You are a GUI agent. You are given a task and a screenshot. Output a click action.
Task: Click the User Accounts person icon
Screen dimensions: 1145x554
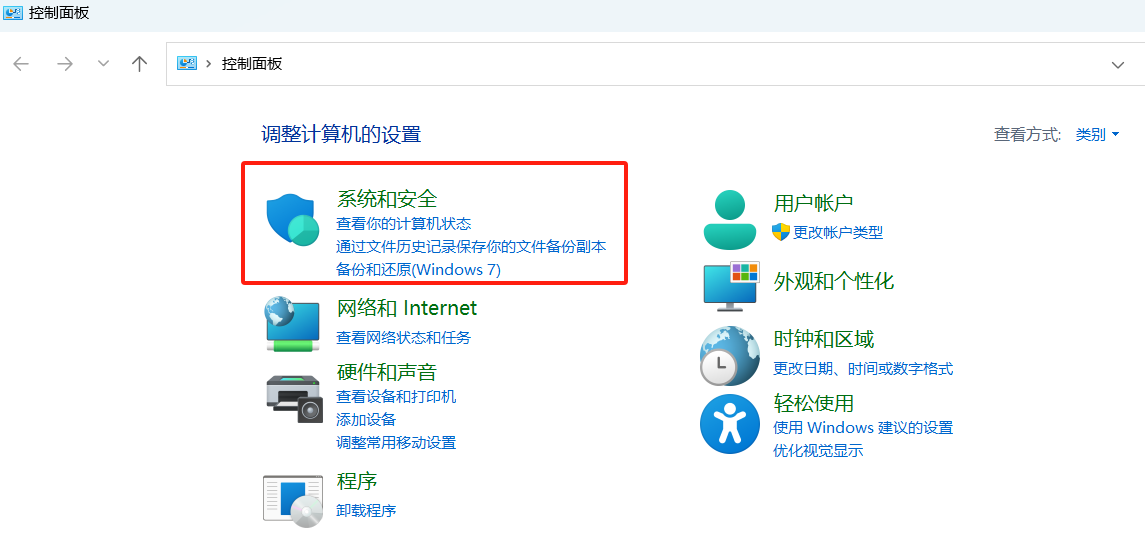730,219
